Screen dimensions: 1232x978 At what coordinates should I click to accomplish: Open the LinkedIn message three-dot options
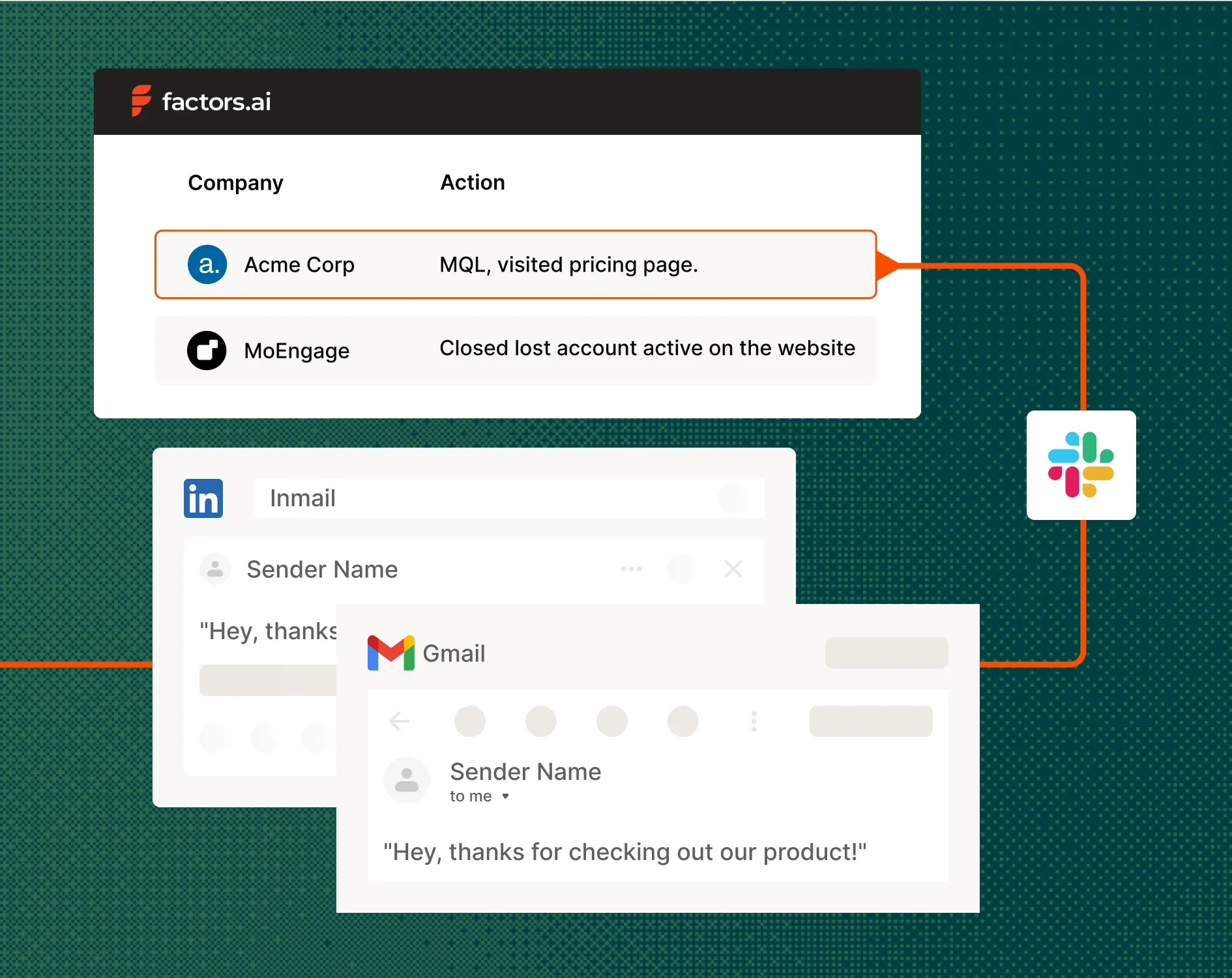point(632,569)
